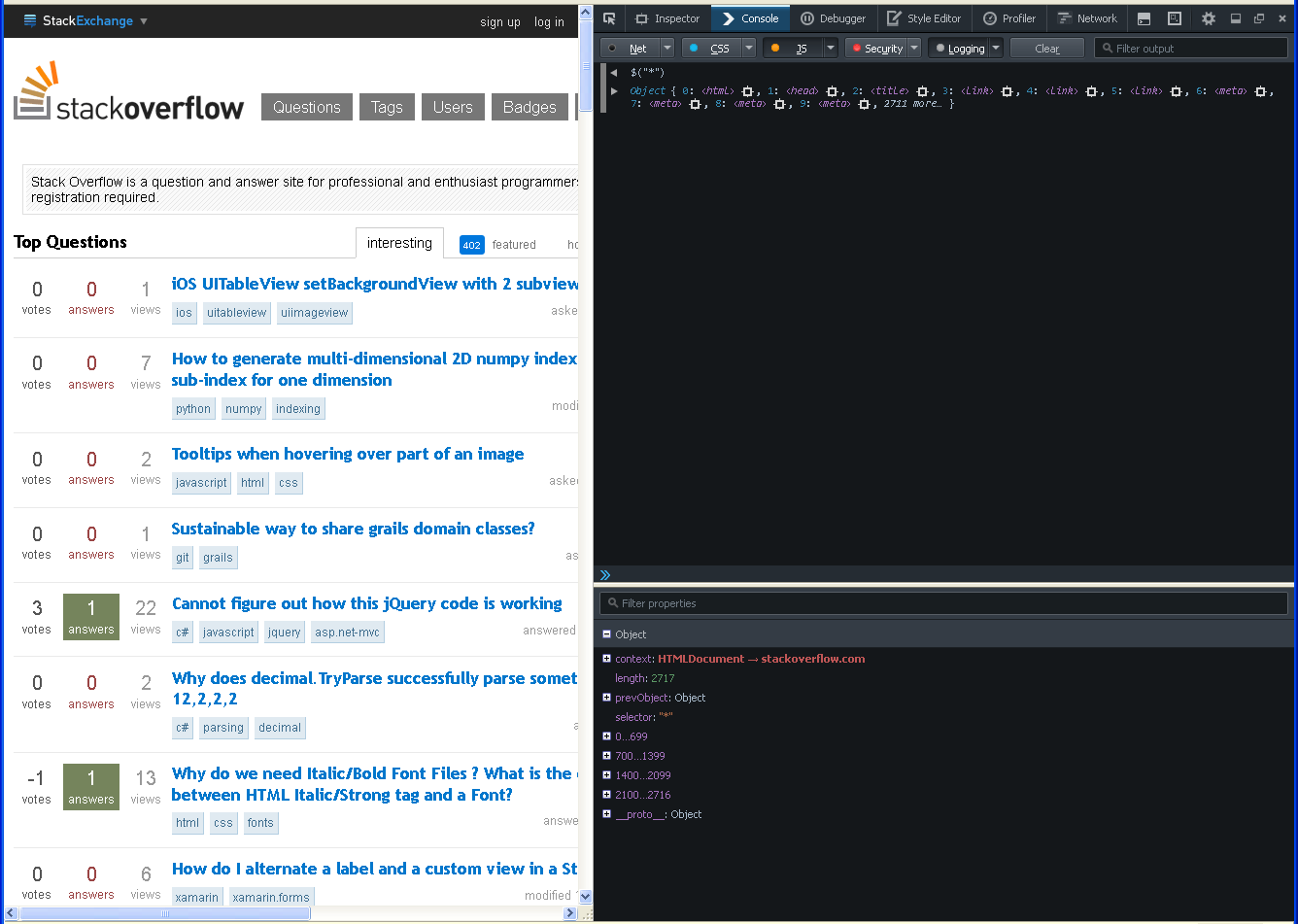Switch to the Console tab
Screen dimensions: 1298x924
click(x=750, y=18)
